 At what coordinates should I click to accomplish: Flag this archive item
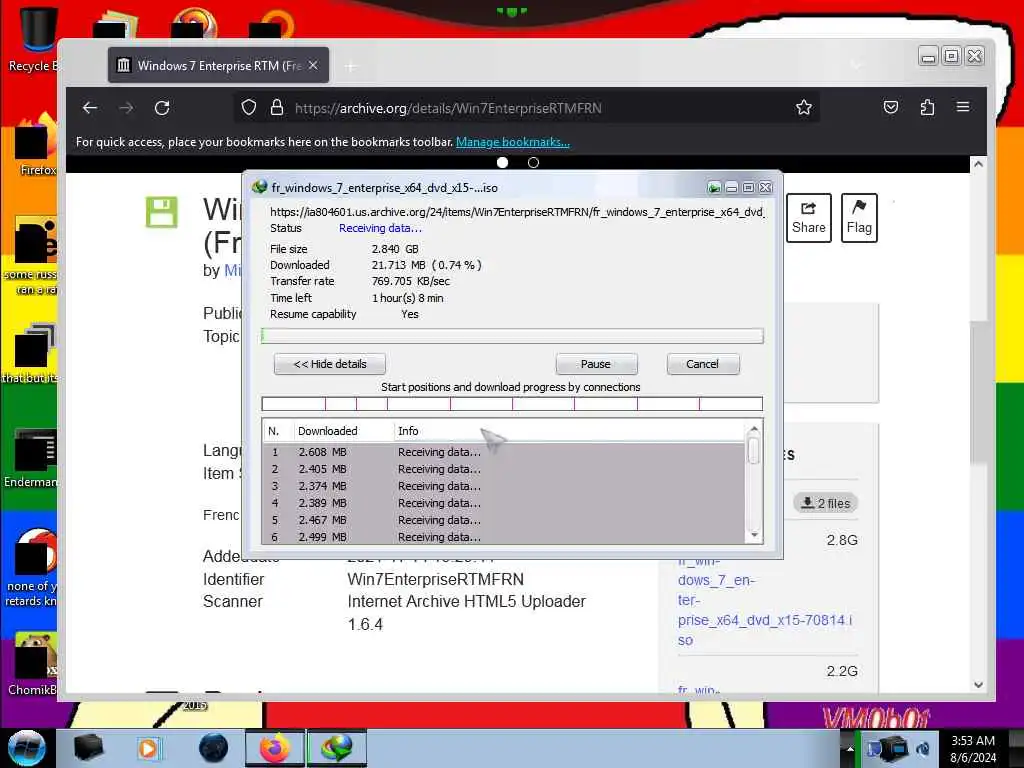coord(859,217)
